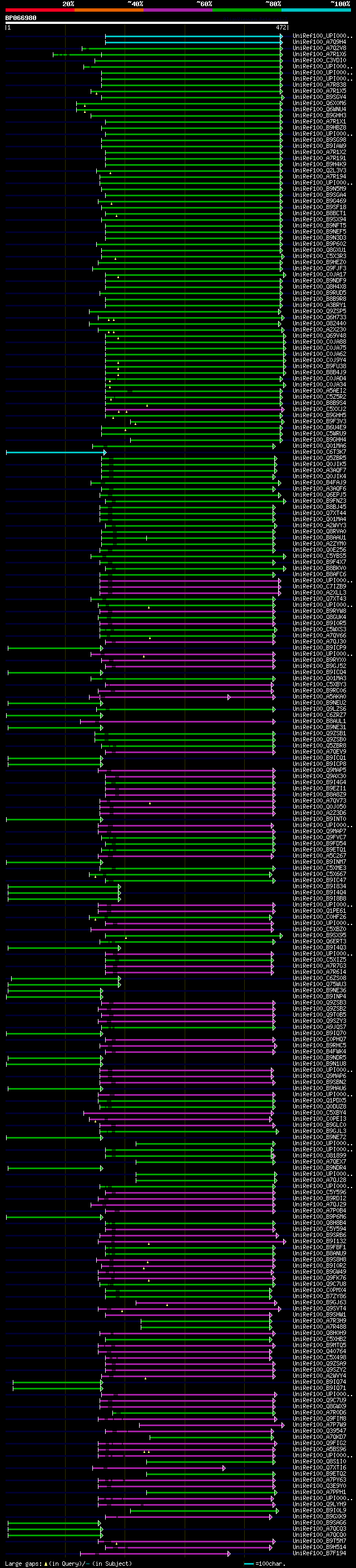Select the UniRef100_Q8RVA0 label
Screen dimensions: 356x1568
pyautogui.click(x=319, y=531)
